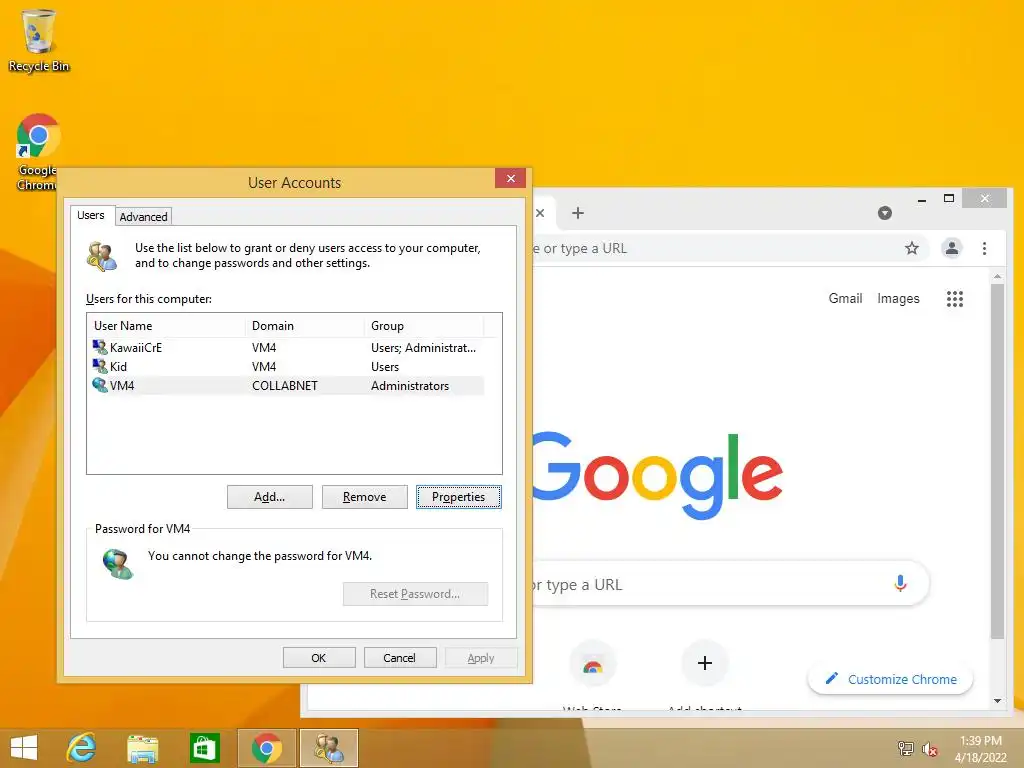The image size is (1024, 768).
Task: Maximize the Chrome window
Action: pyautogui.click(x=949, y=198)
